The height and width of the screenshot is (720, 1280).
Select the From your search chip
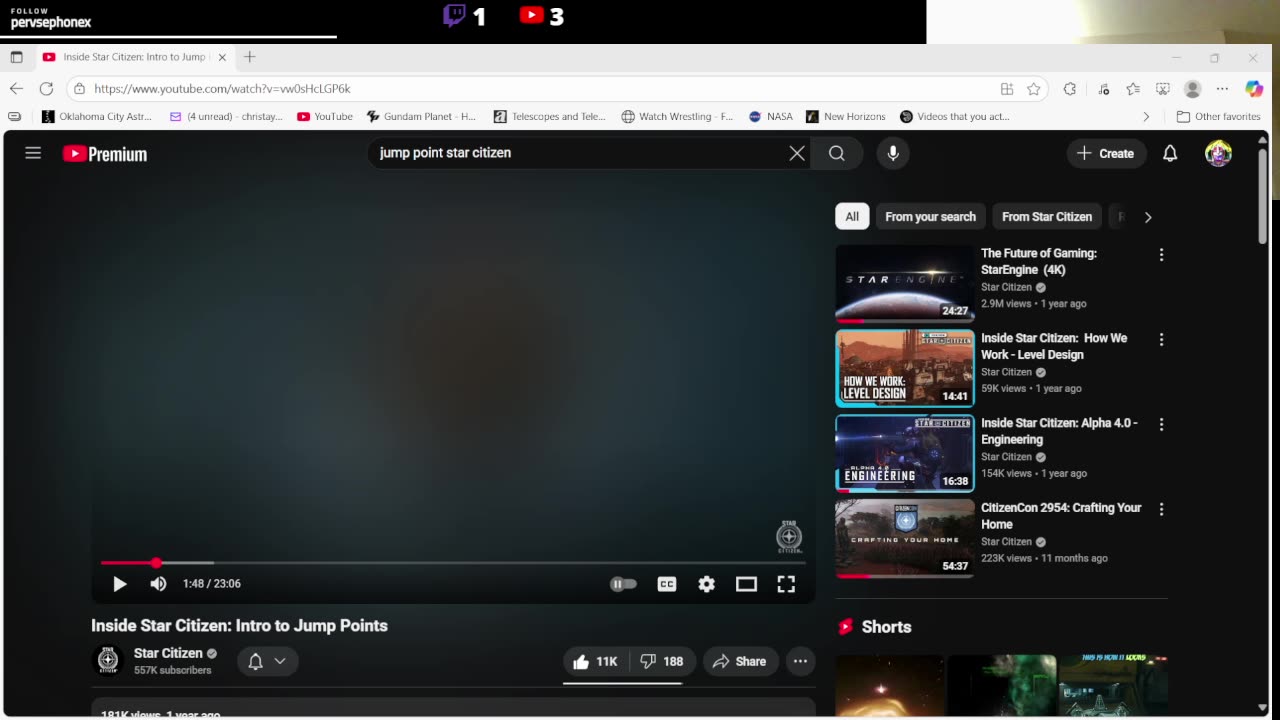(930, 216)
